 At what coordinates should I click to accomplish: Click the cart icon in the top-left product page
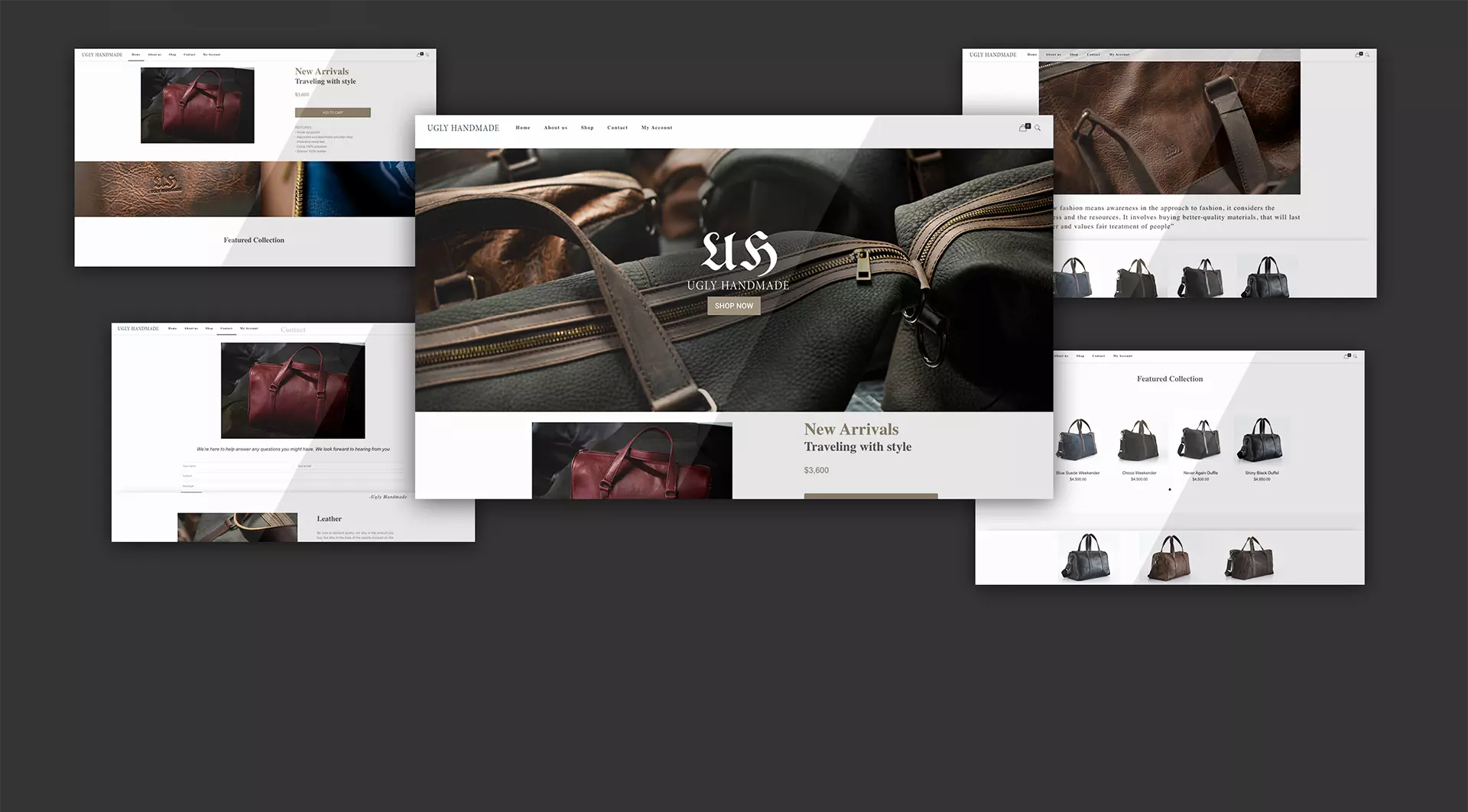click(419, 55)
